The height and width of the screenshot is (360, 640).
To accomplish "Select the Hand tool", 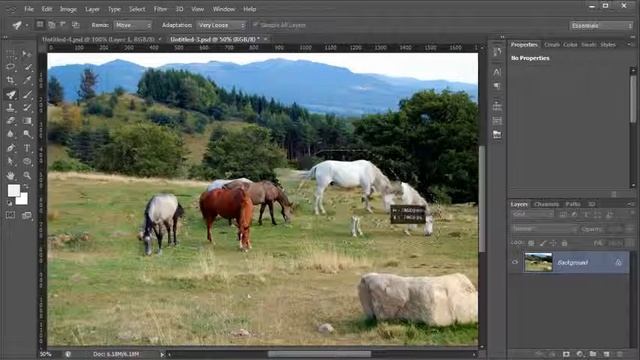I will (x=11, y=176).
